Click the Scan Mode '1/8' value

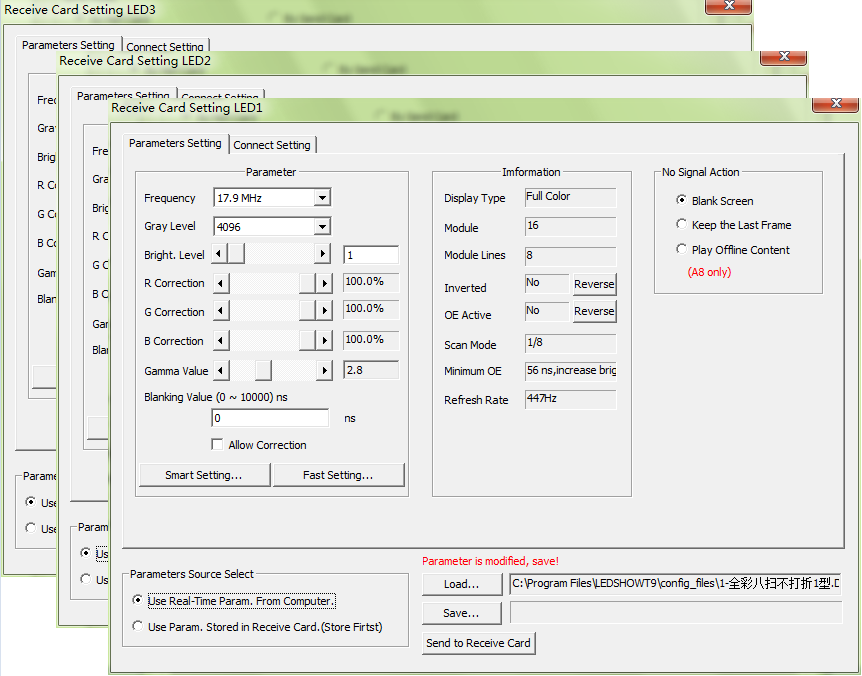pos(571,343)
